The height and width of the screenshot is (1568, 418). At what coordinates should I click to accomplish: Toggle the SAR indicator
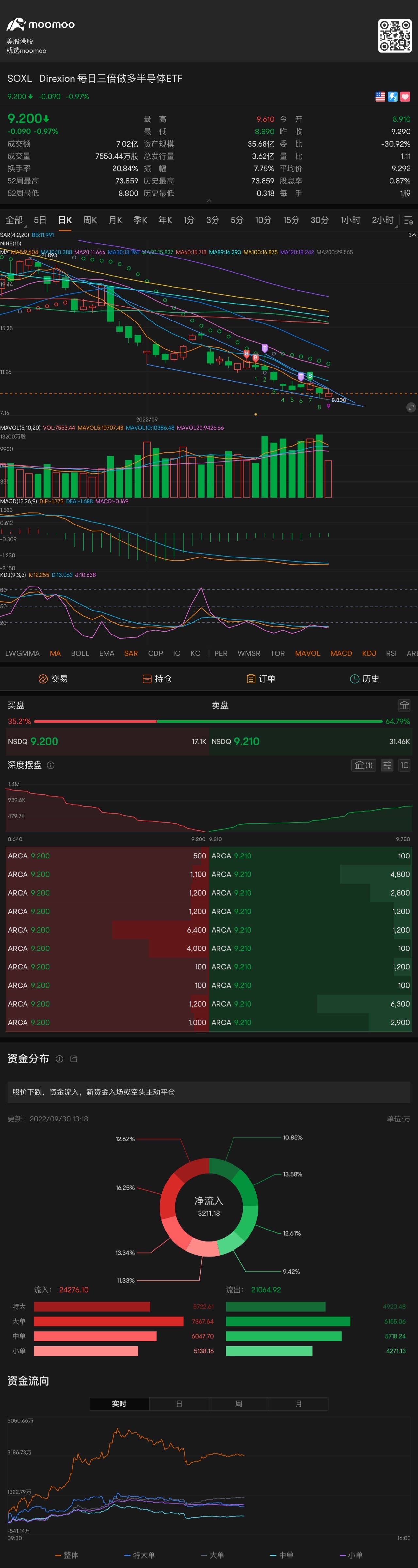click(131, 653)
